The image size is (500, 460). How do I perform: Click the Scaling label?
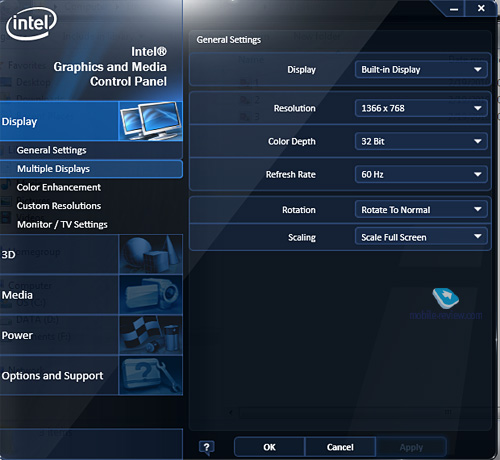click(x=302, y=237)
